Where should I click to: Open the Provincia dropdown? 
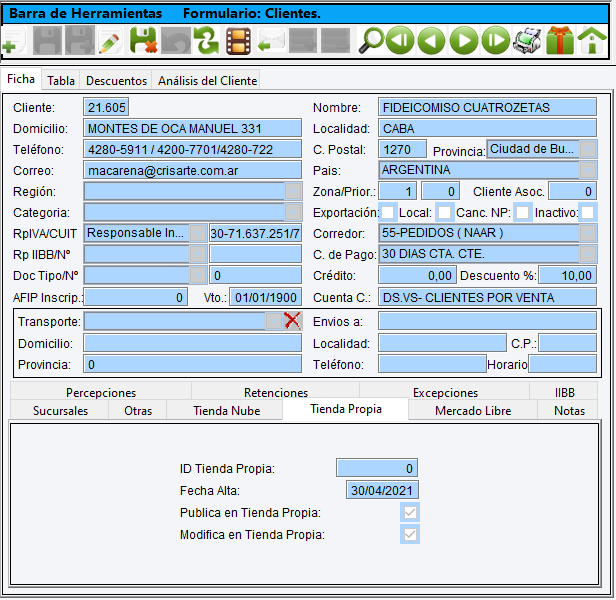(588, 150)
